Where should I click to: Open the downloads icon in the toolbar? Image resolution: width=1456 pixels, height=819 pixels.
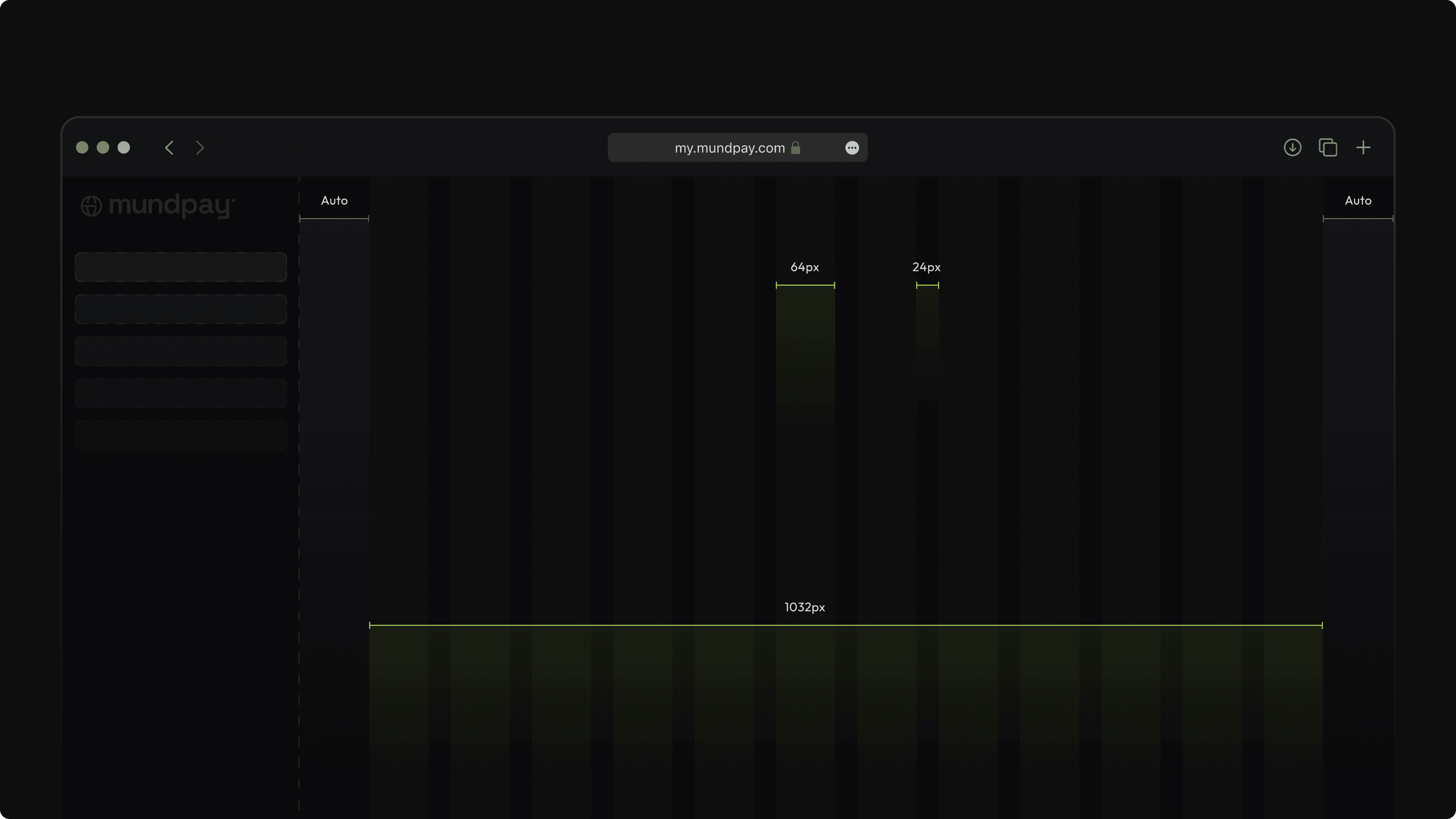(x=1293, y=148)
